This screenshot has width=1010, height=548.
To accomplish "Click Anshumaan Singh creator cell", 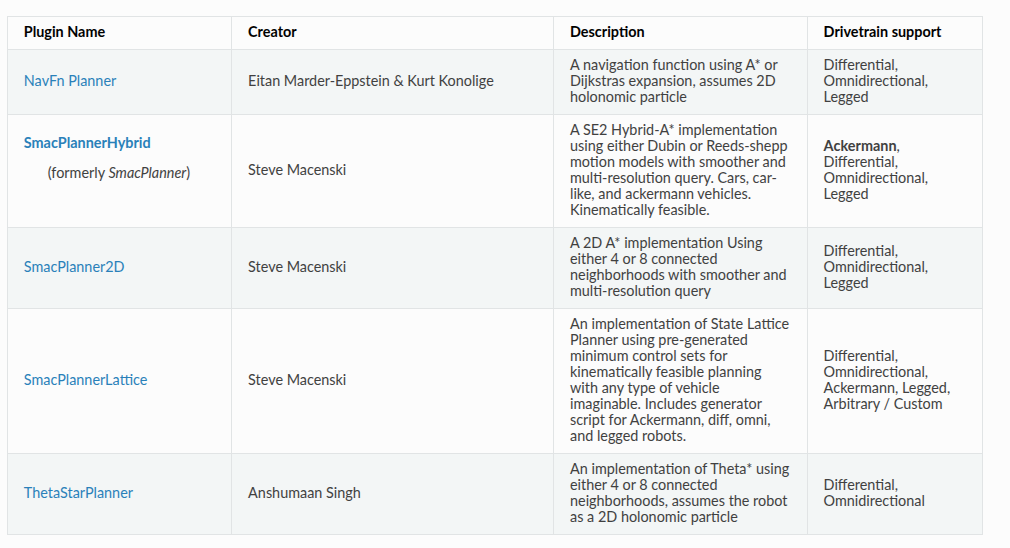I will tap(304, 493).
